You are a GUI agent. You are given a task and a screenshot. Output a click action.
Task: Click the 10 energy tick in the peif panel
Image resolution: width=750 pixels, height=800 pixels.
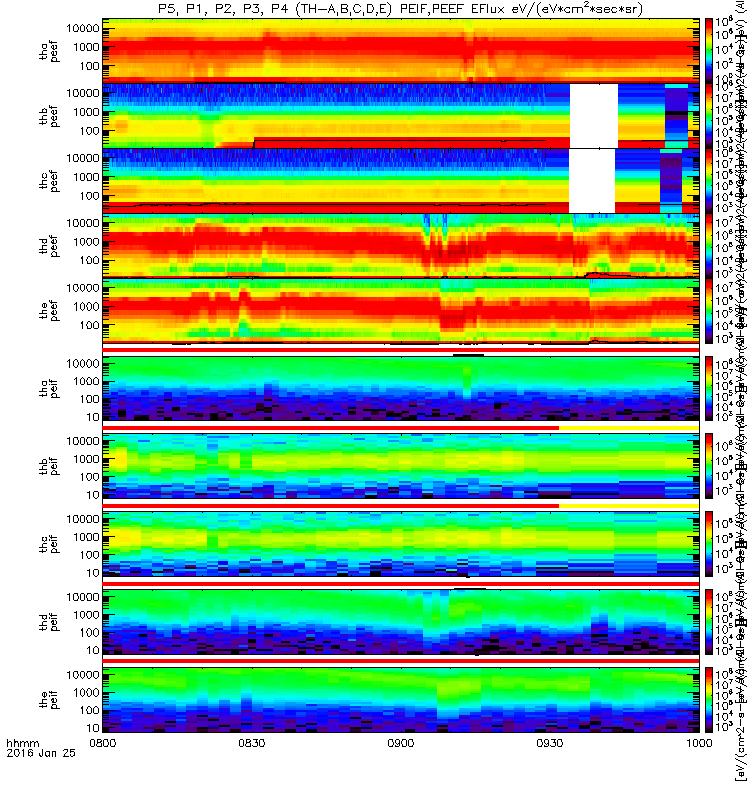tap(93, 728)
